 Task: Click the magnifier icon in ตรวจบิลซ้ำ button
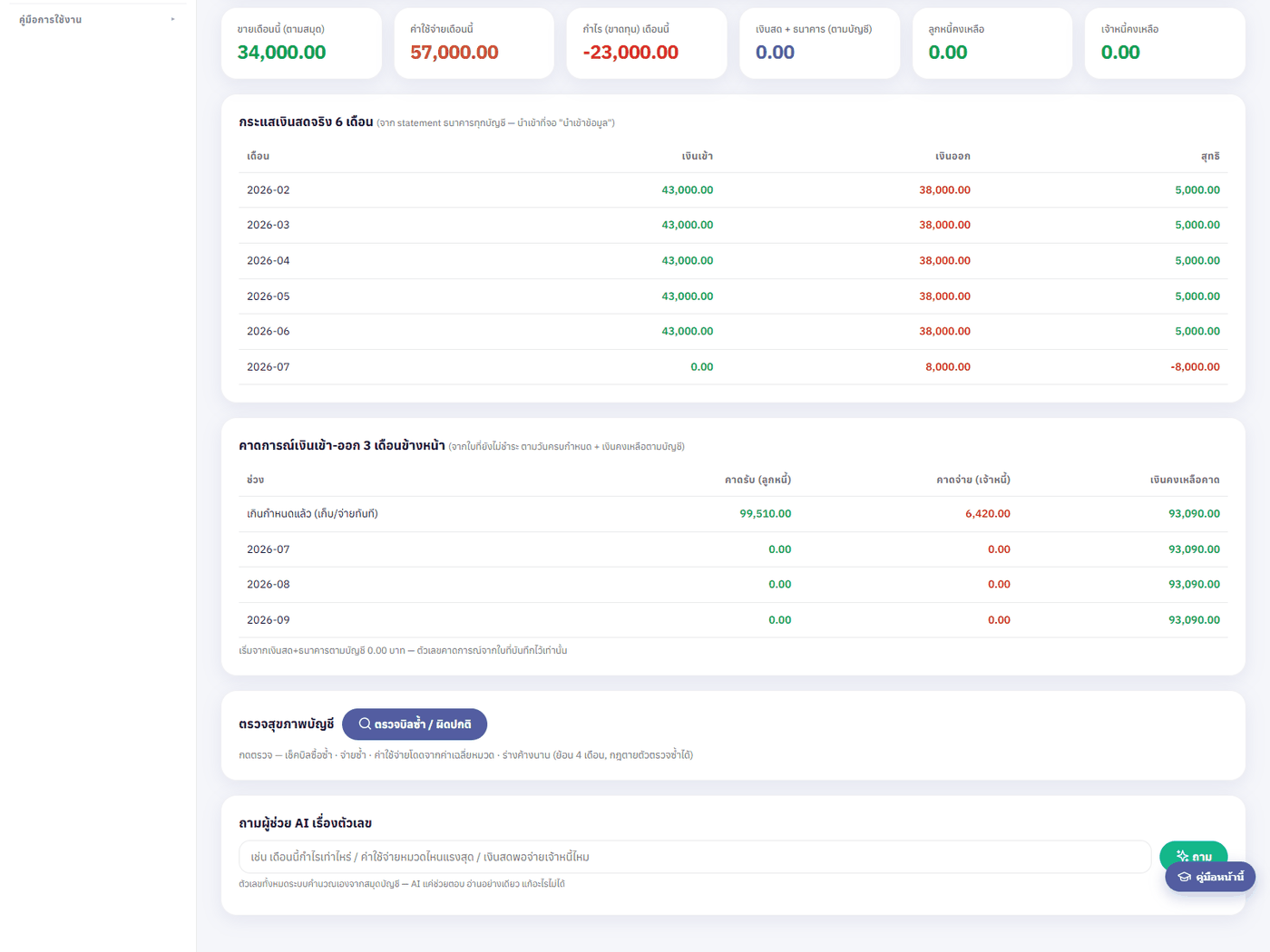(365, 724)
